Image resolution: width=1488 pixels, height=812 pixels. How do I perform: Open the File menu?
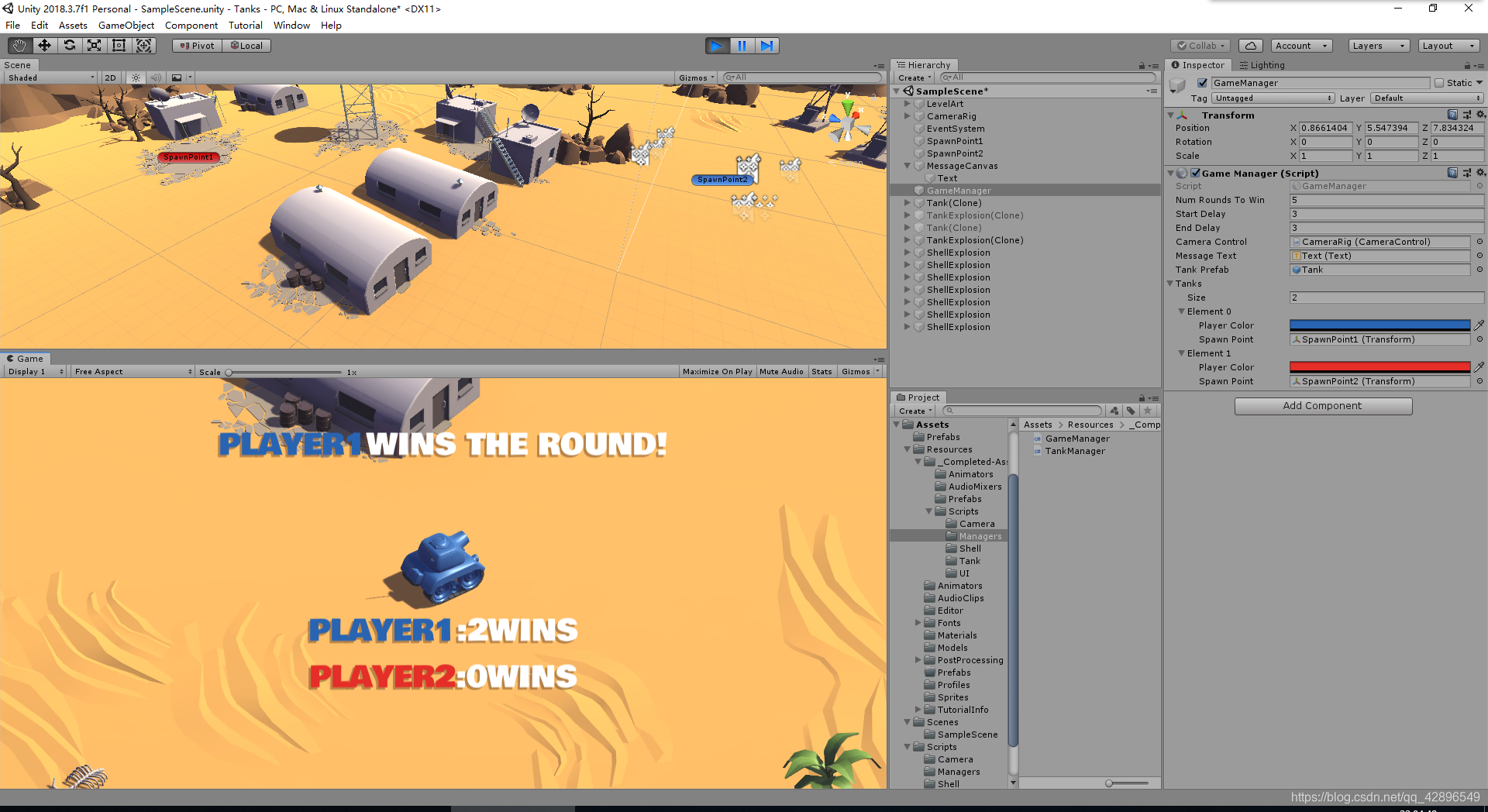tap(12, 26)
